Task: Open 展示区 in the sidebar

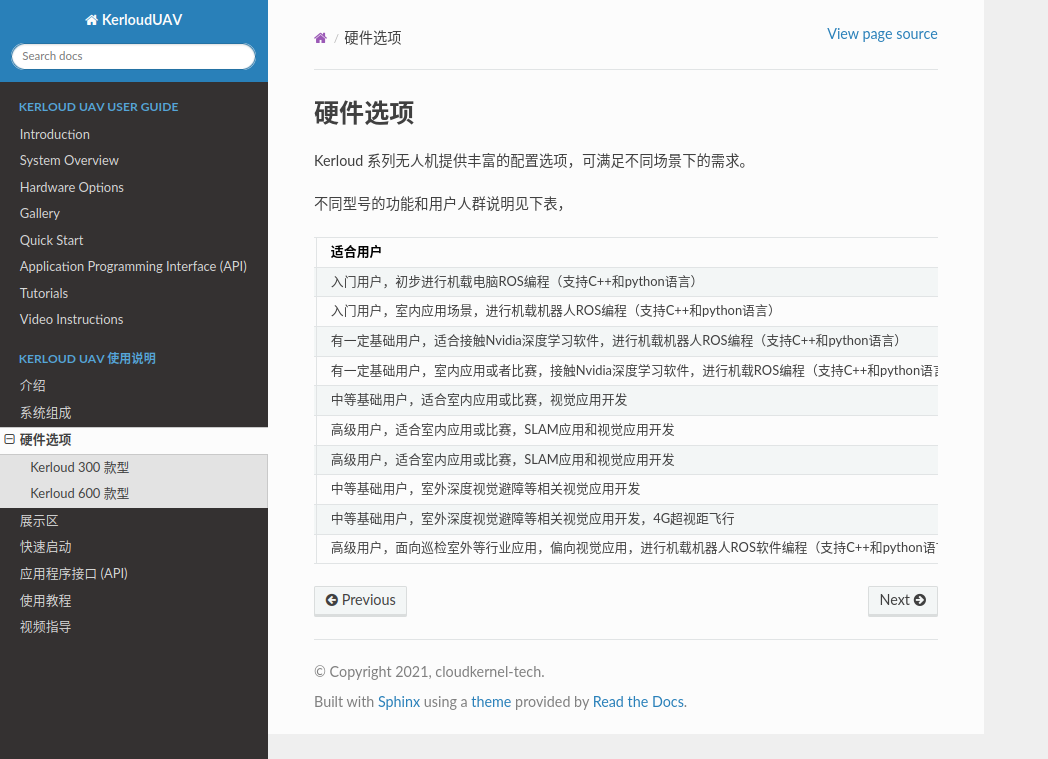Action: pyautogui.click(x=39, y=521)
